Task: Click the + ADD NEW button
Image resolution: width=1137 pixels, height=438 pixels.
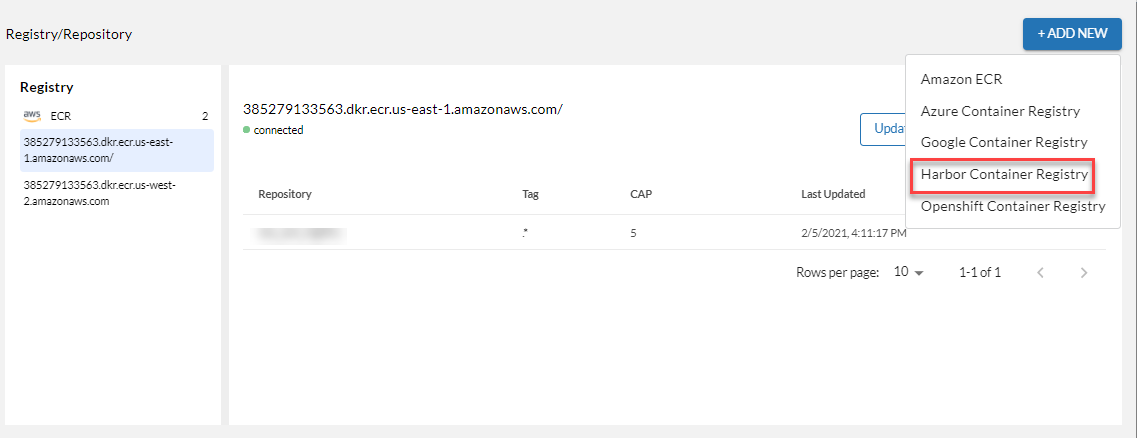Action: click(1072, 33)
